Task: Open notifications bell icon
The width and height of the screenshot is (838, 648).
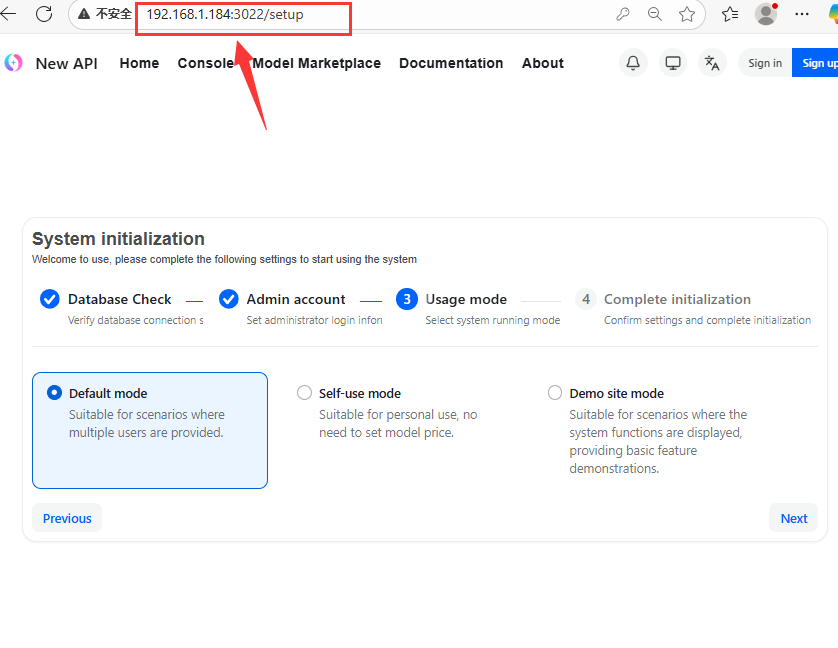Action: click(x=633, y=63)
